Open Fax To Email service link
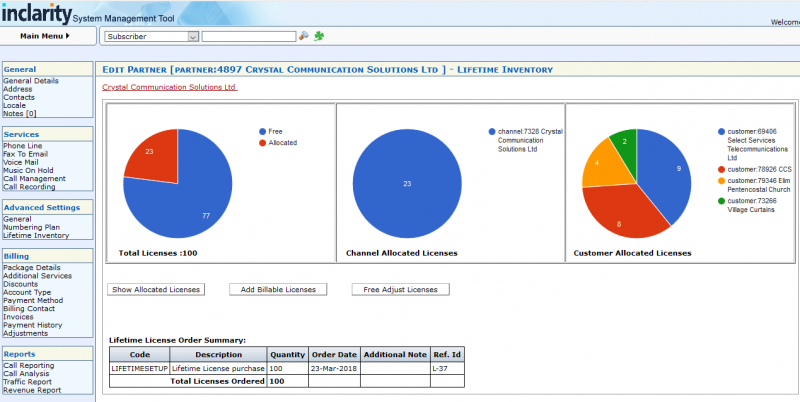The width and height of the screenshot is (800, 402). [x=26, y=154]
